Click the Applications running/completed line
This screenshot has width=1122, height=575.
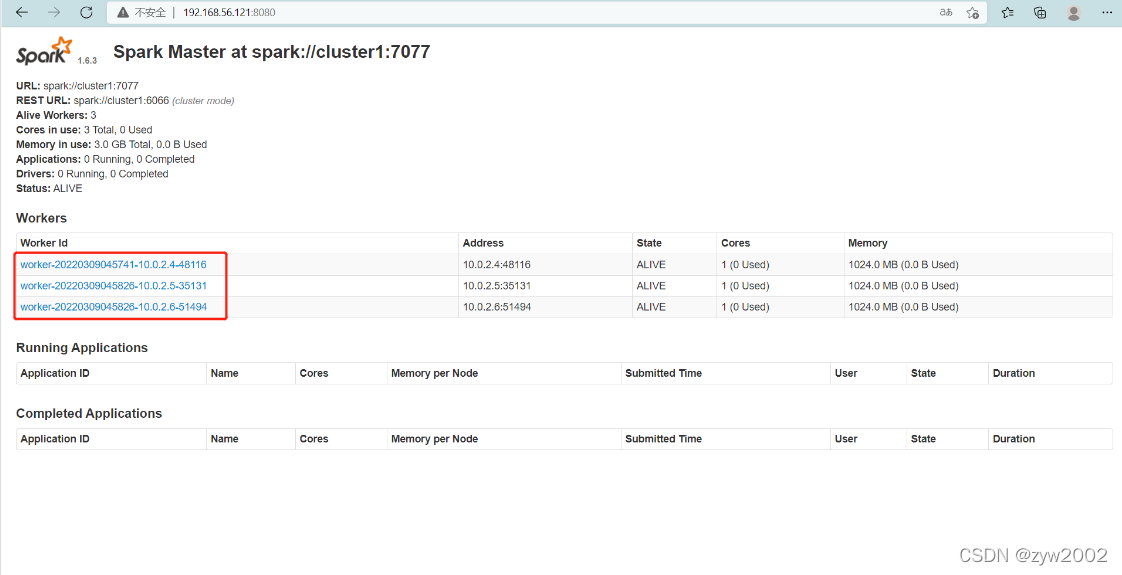point(105,159)
